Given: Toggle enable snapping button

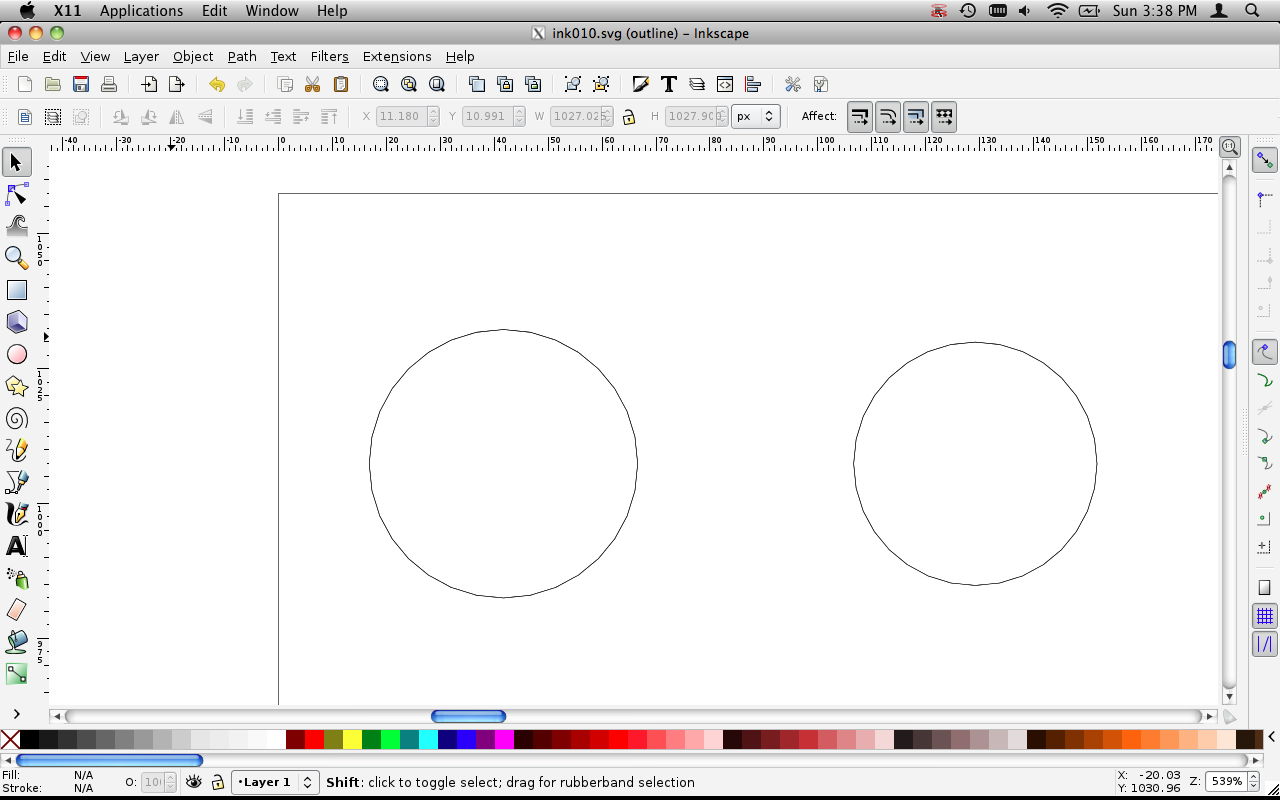Looking at the screenshot, I should coord(1265,160).
